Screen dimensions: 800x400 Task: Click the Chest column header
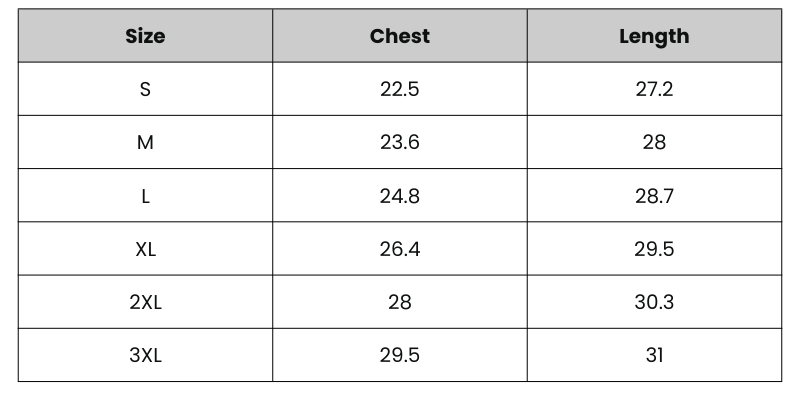click(x=399, y=36)
